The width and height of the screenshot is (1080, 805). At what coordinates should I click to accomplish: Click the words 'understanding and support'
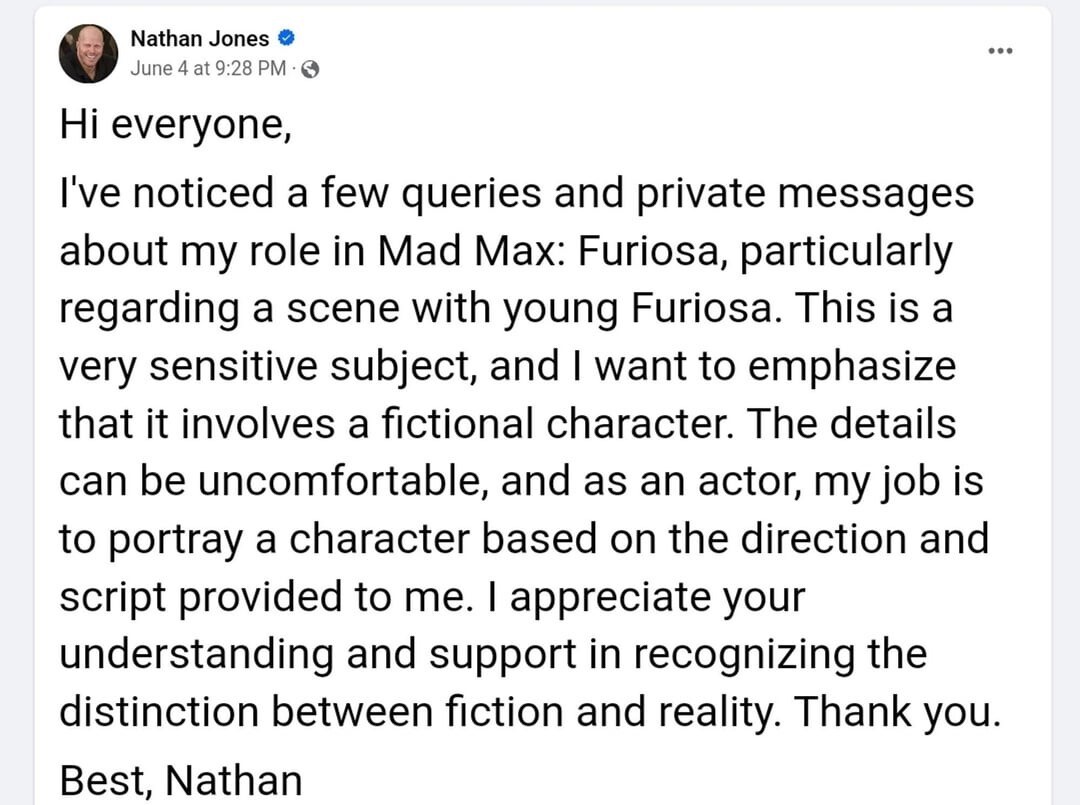tap(318, 655)
